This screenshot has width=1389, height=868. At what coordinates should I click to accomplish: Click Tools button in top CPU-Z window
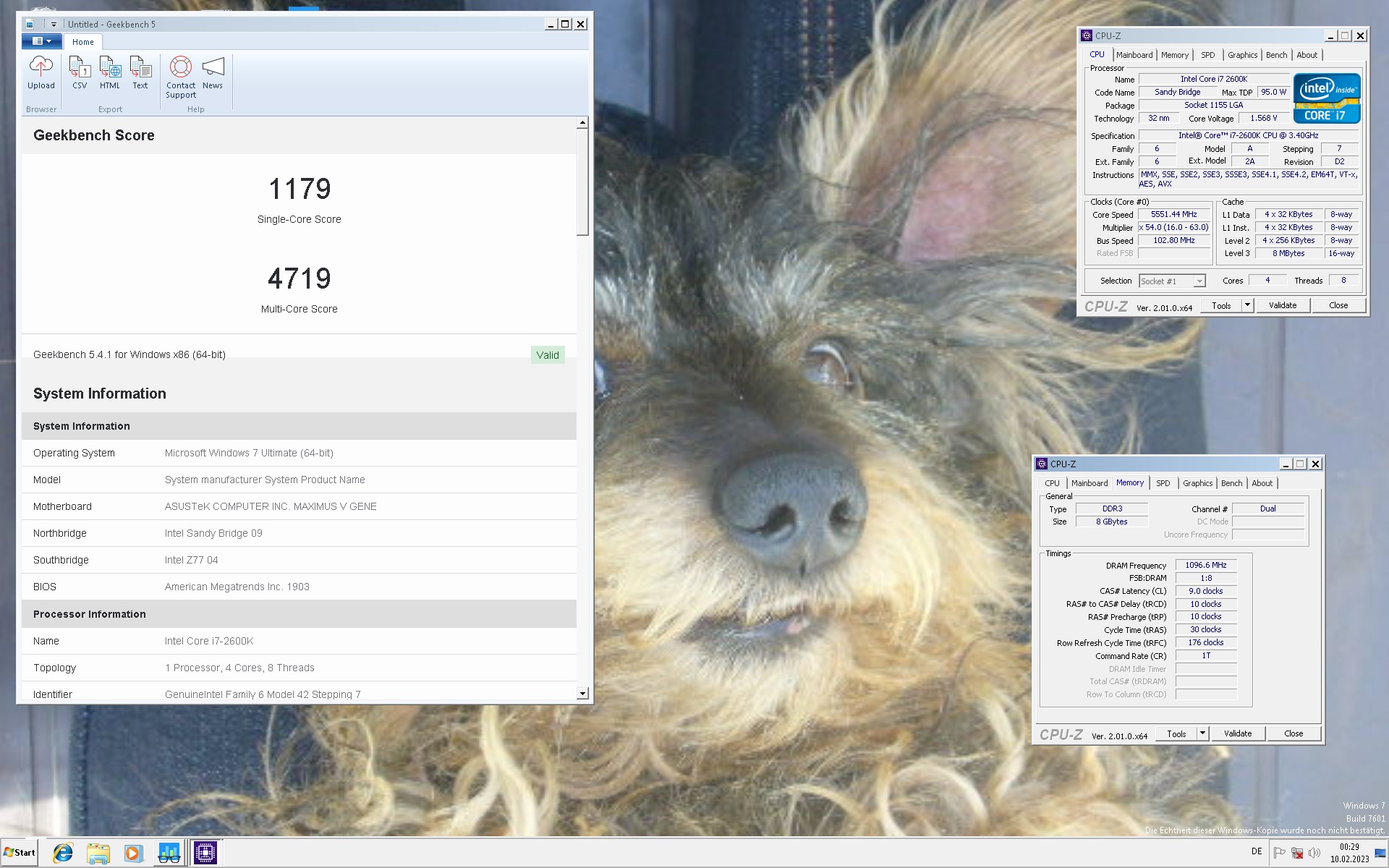point(1221,306)
